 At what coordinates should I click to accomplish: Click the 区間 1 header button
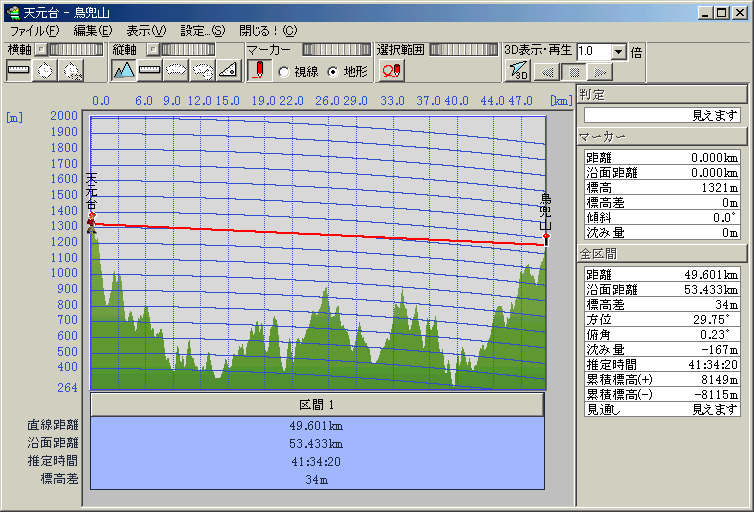(317, 405)
